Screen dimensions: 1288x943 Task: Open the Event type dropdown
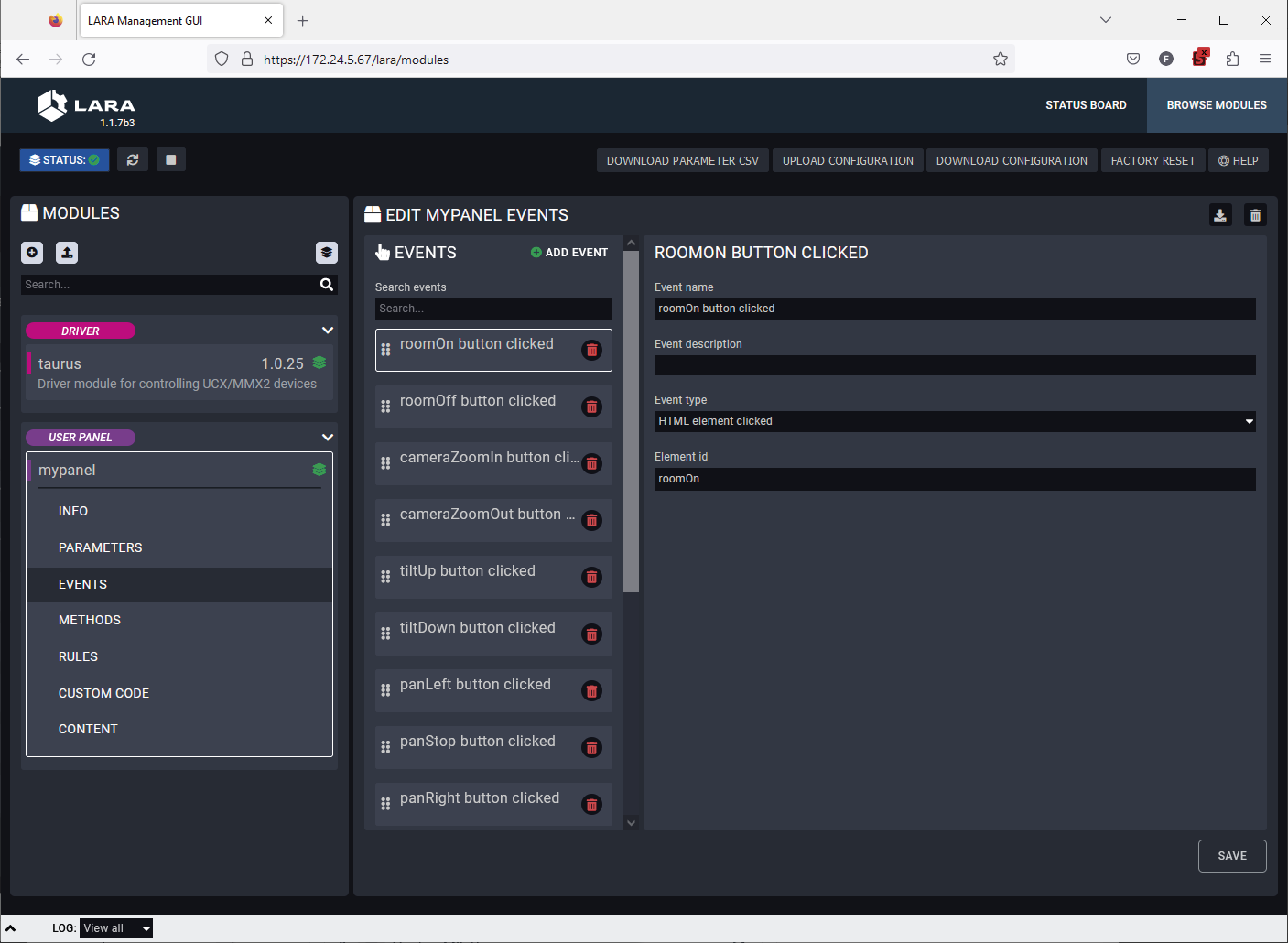point(954,421)
